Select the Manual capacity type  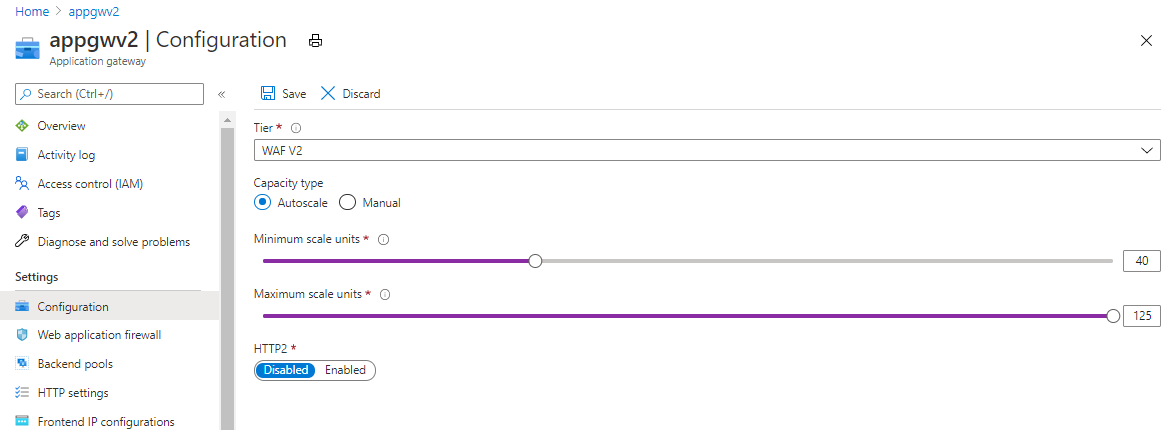348,202
